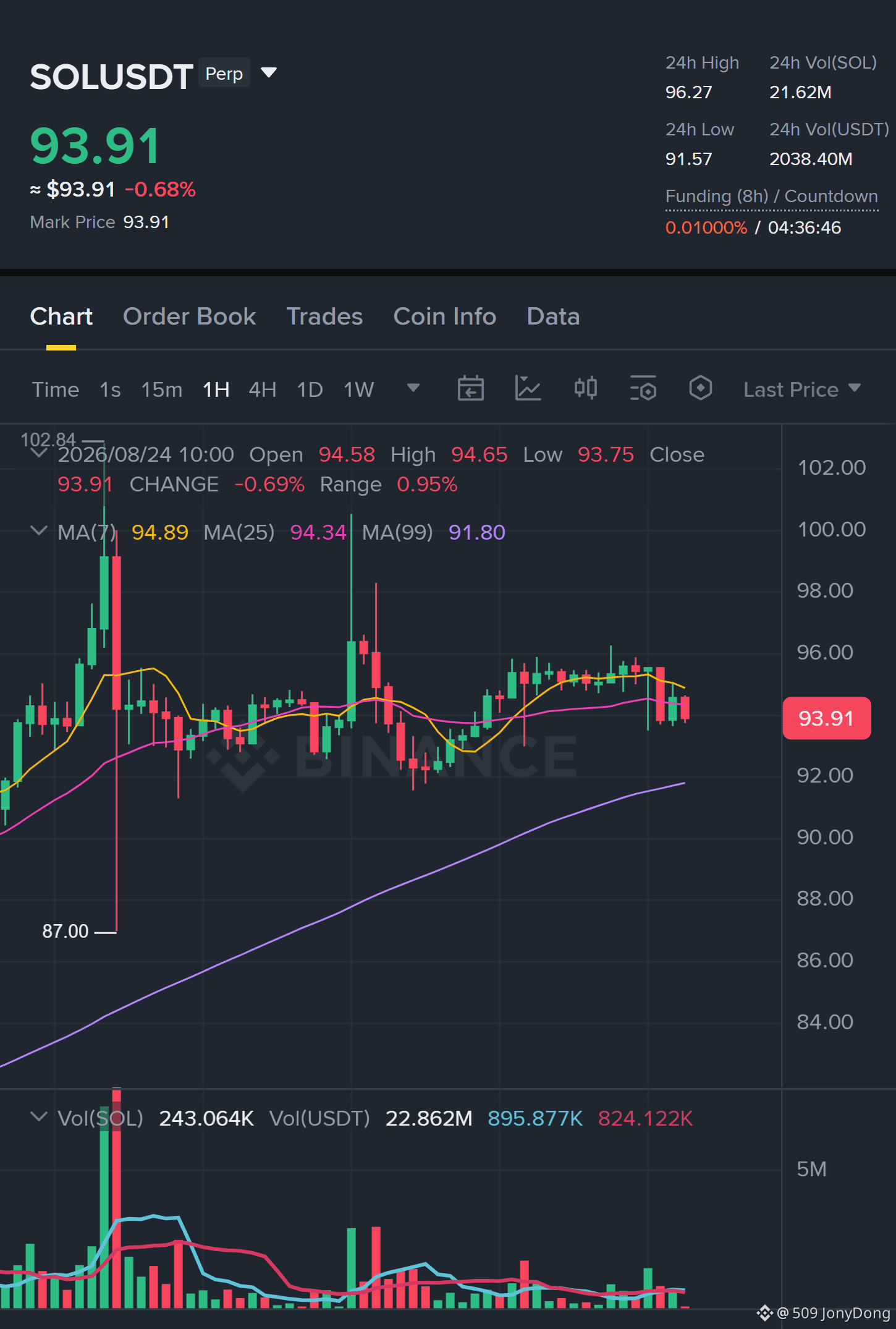Tap the 24h High value 96.27

[689, 92]
